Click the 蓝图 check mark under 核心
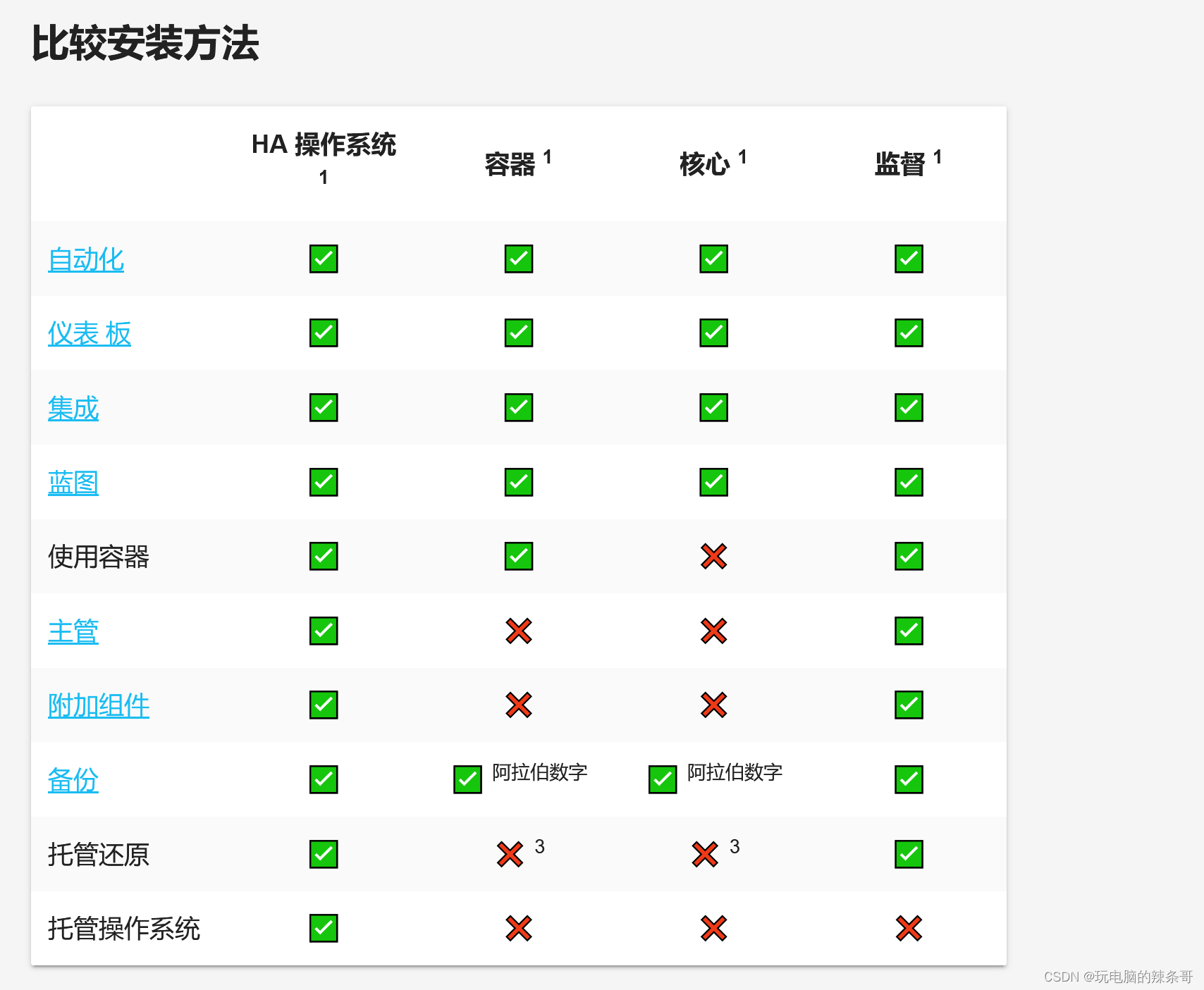The width and height of the screenshot is (1204, 990). (714, 482)
